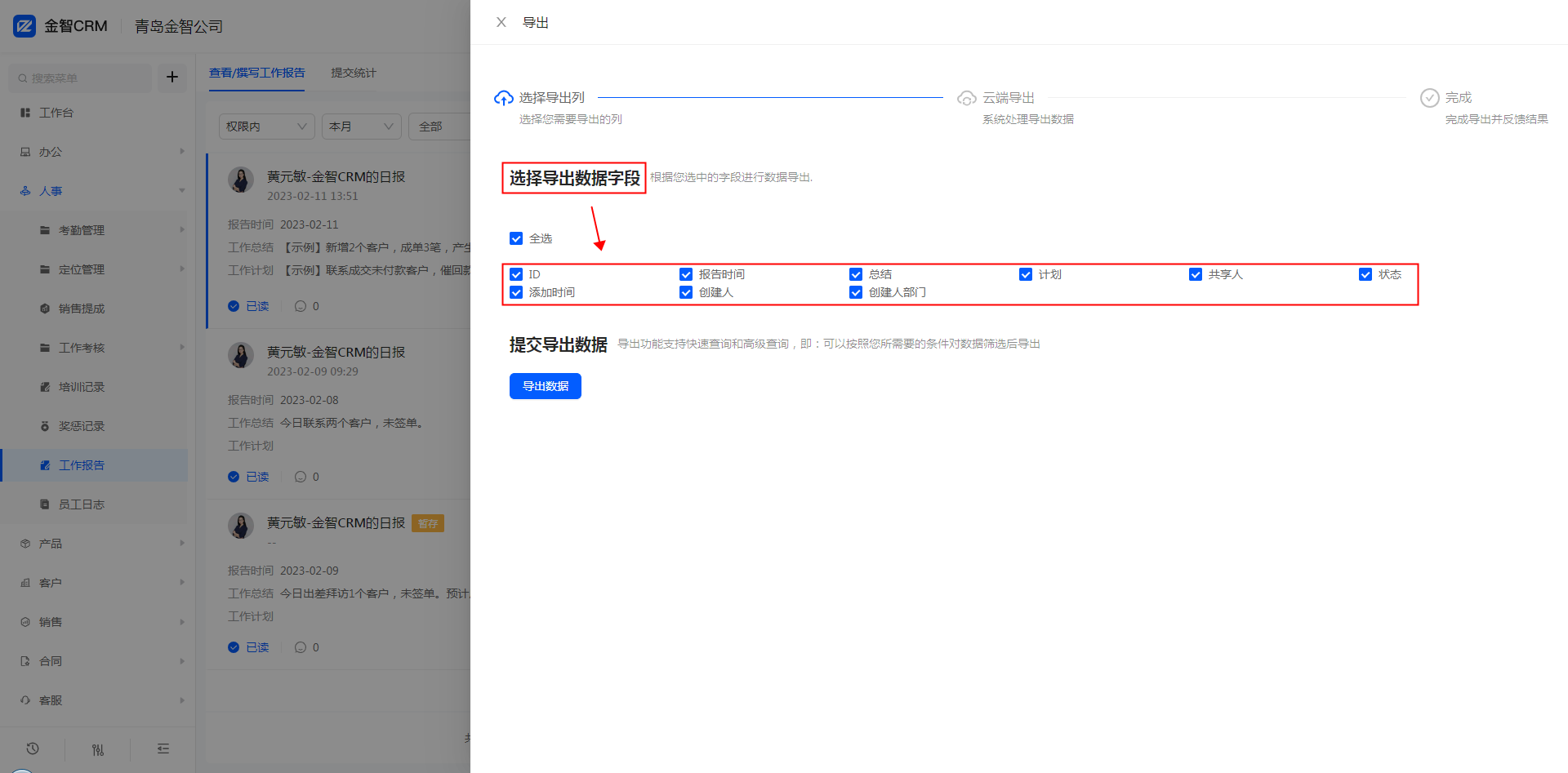Uncheck the 状态 field checkbox
The image size is (1568, 773).
click(1365, 274)
